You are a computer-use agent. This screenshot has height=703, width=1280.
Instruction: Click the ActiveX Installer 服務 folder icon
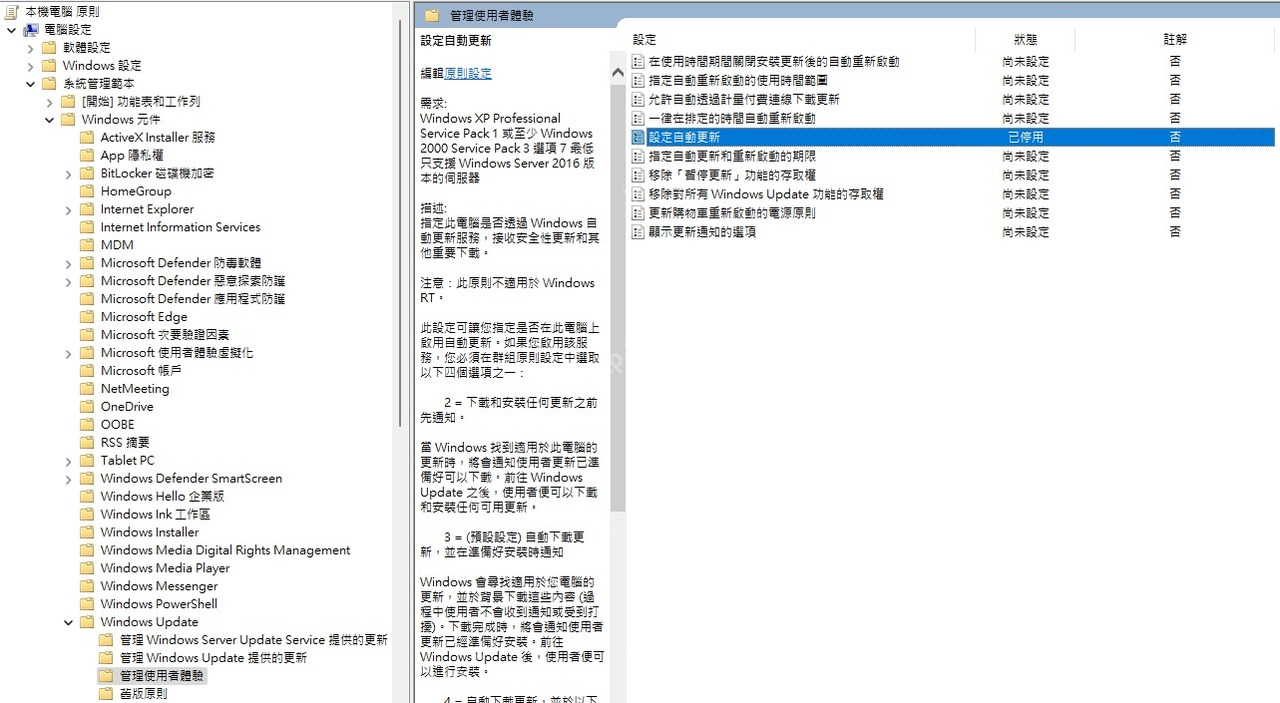pyautogui.click(x=87, y=138)
